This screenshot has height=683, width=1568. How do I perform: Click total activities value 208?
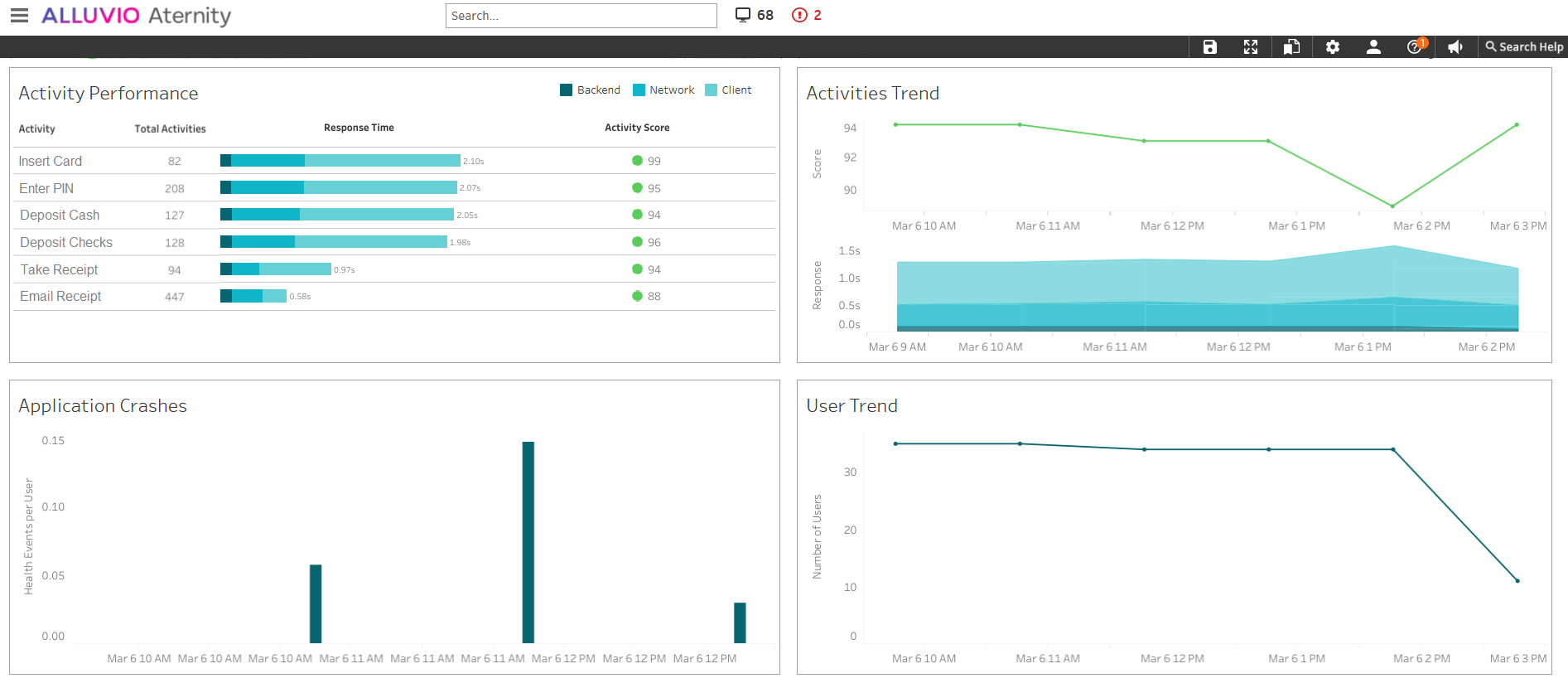pos(175,189)
